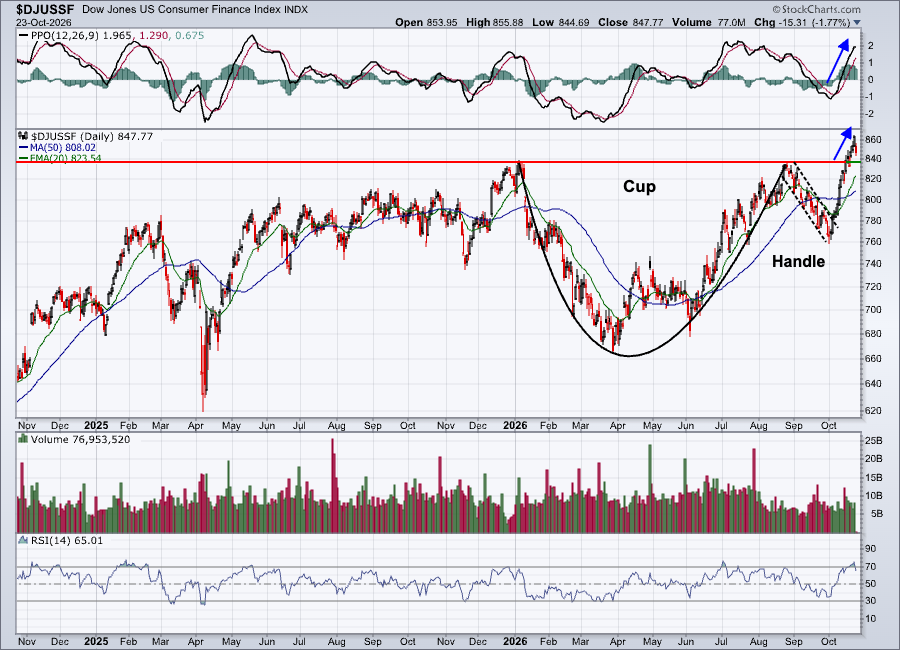The width and height of the screenshot is (900, 650).
Task: Click the RSI(14) 65.01 legend
Action: click(x=67, y=540)
